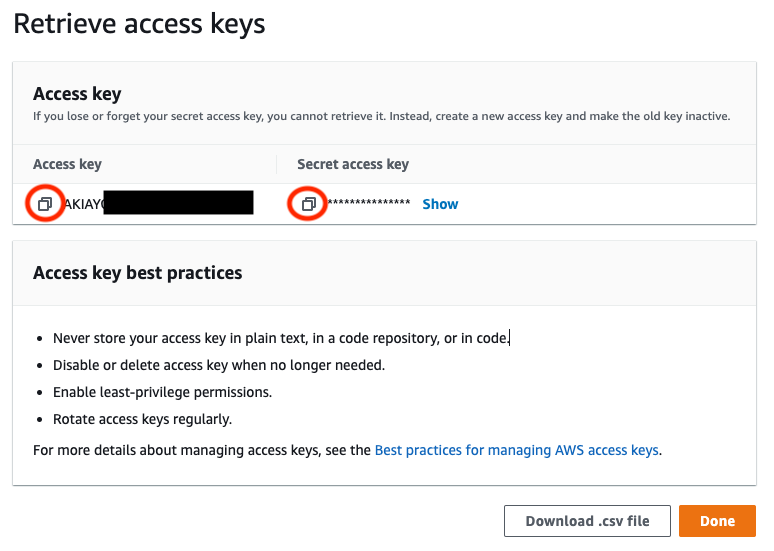Viewport: 774px width, 551px height.
Task: Click the lose or forget secret key notice
Action: tap(382, 116)
